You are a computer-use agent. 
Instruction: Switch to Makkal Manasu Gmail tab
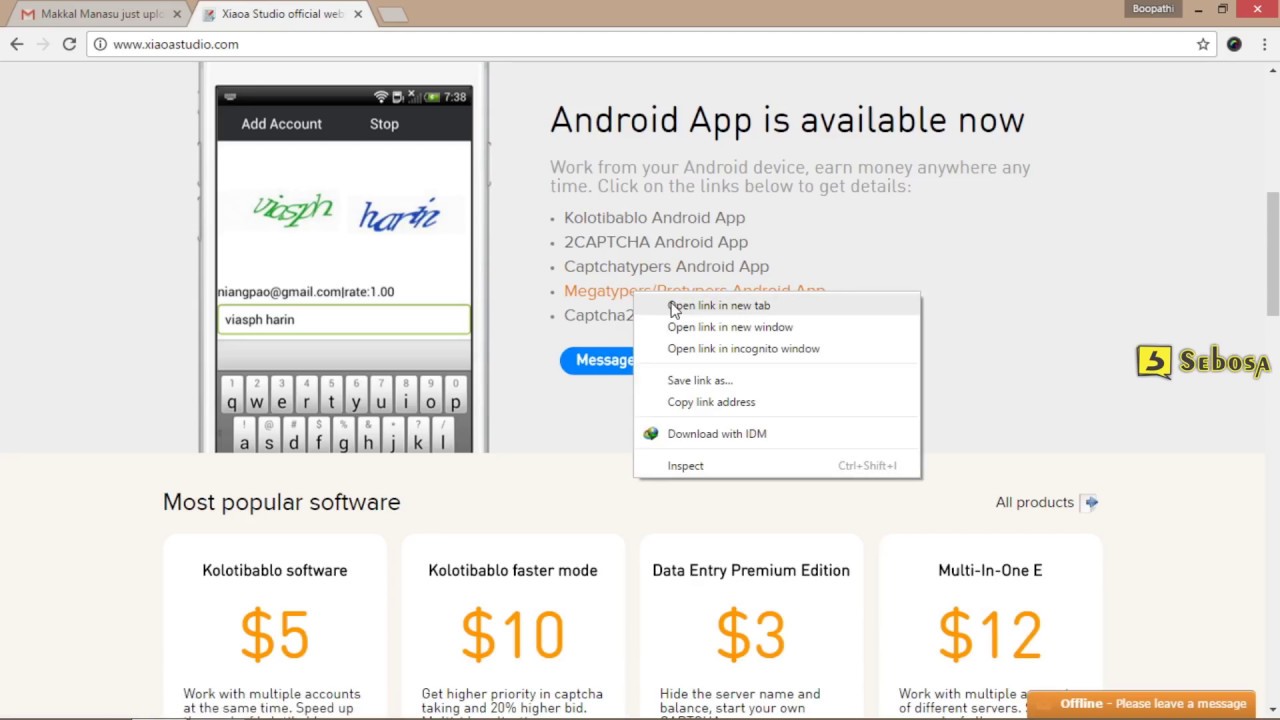click(95, 14)
